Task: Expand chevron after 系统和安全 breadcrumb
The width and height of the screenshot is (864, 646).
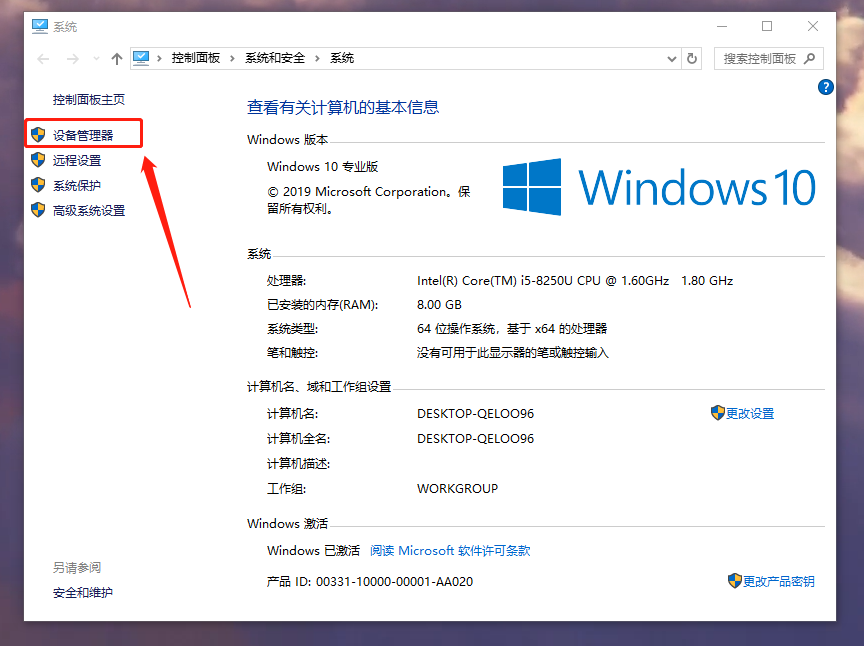Action: point(317,58)
